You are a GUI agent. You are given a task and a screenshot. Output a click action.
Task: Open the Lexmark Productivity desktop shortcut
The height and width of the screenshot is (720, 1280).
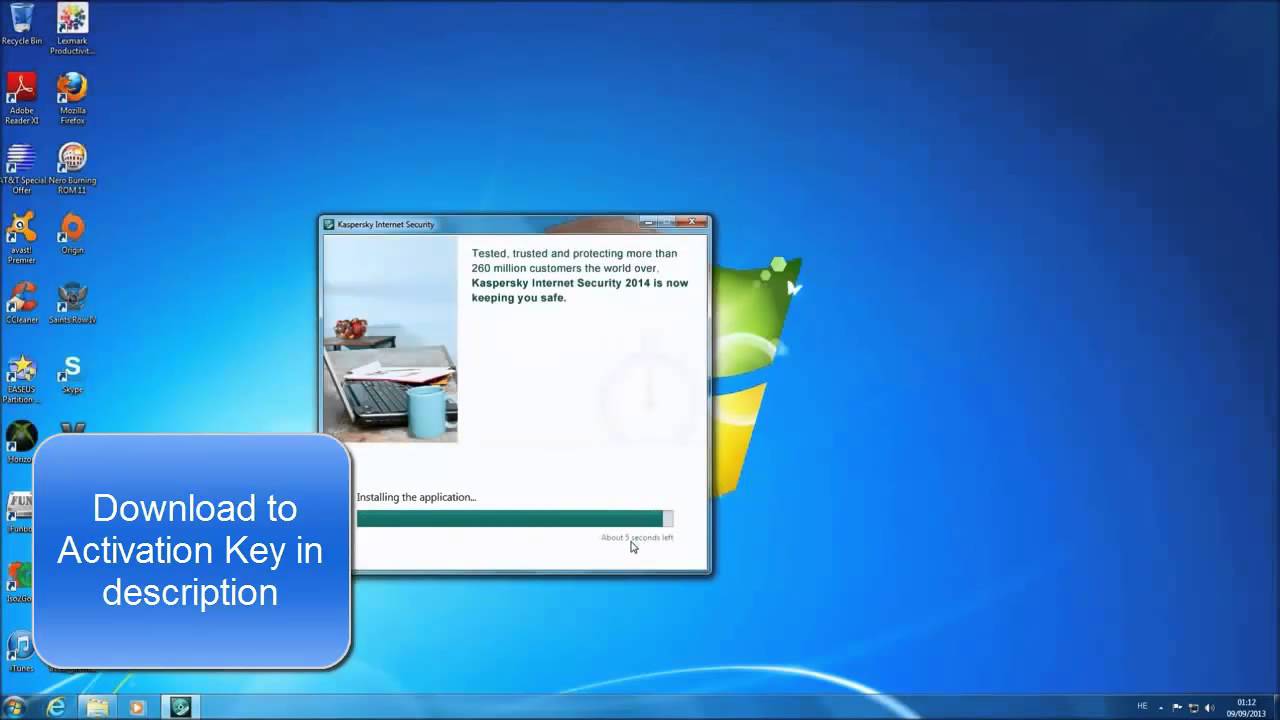[72, 28]
